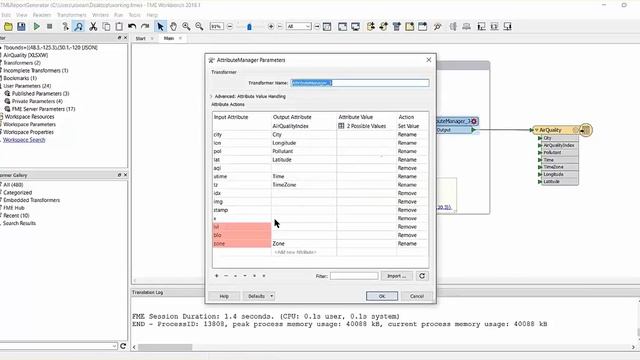Image resolution: width=640 pixels, height=360 pixels.
Task: Switch to the Main canvas tab
Action: tap(169, 38)
